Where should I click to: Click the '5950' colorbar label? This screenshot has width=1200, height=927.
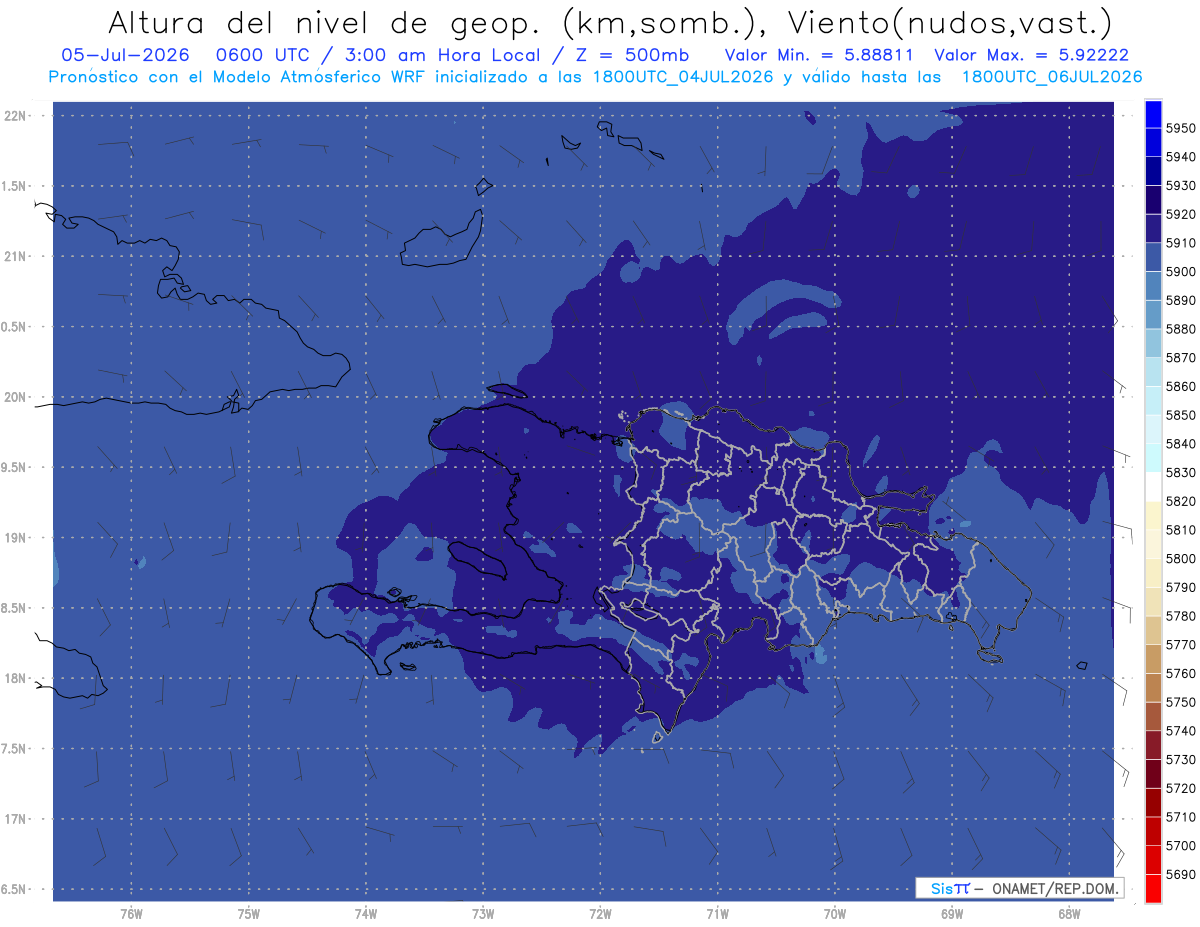click(x=1180, y=128)
